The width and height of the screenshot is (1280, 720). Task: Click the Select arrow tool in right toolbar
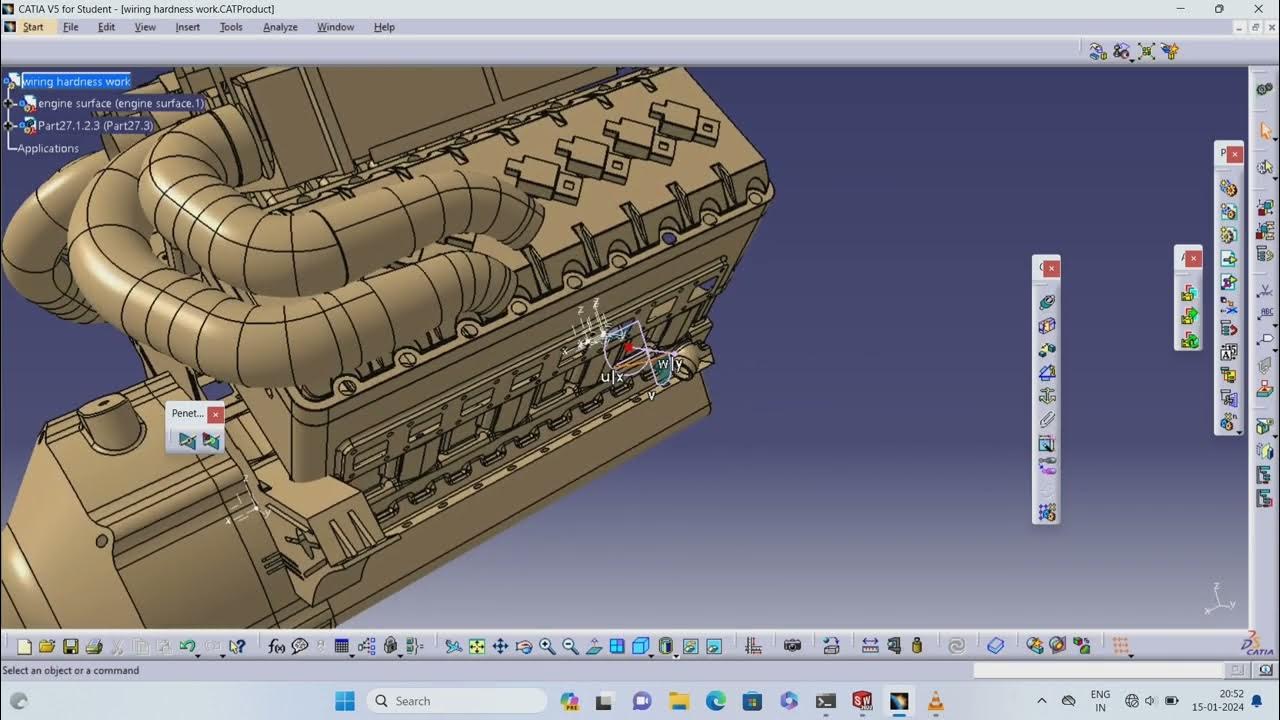pyautogui.click(x=1266, y=131)
